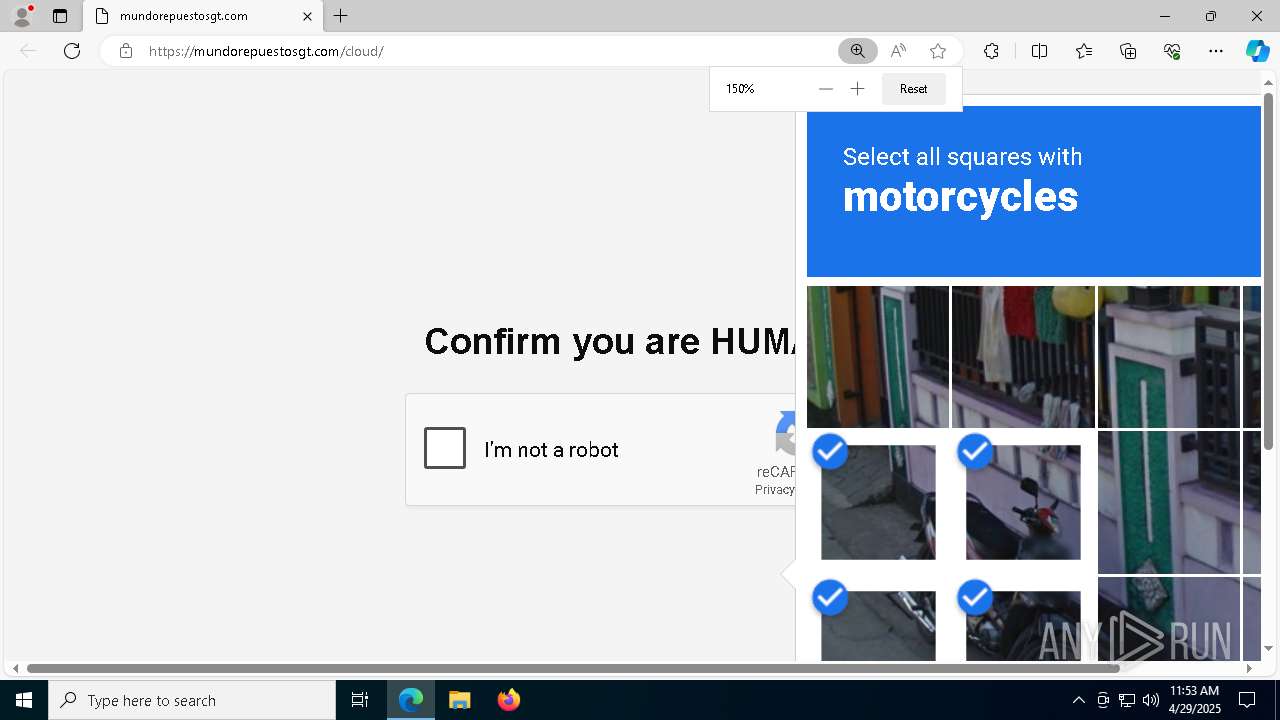Image resolution: width=1280 pixels, height=720 pixels.
Task: Click vertical scrollbar down arrow
Action: tap(1268, 648)
